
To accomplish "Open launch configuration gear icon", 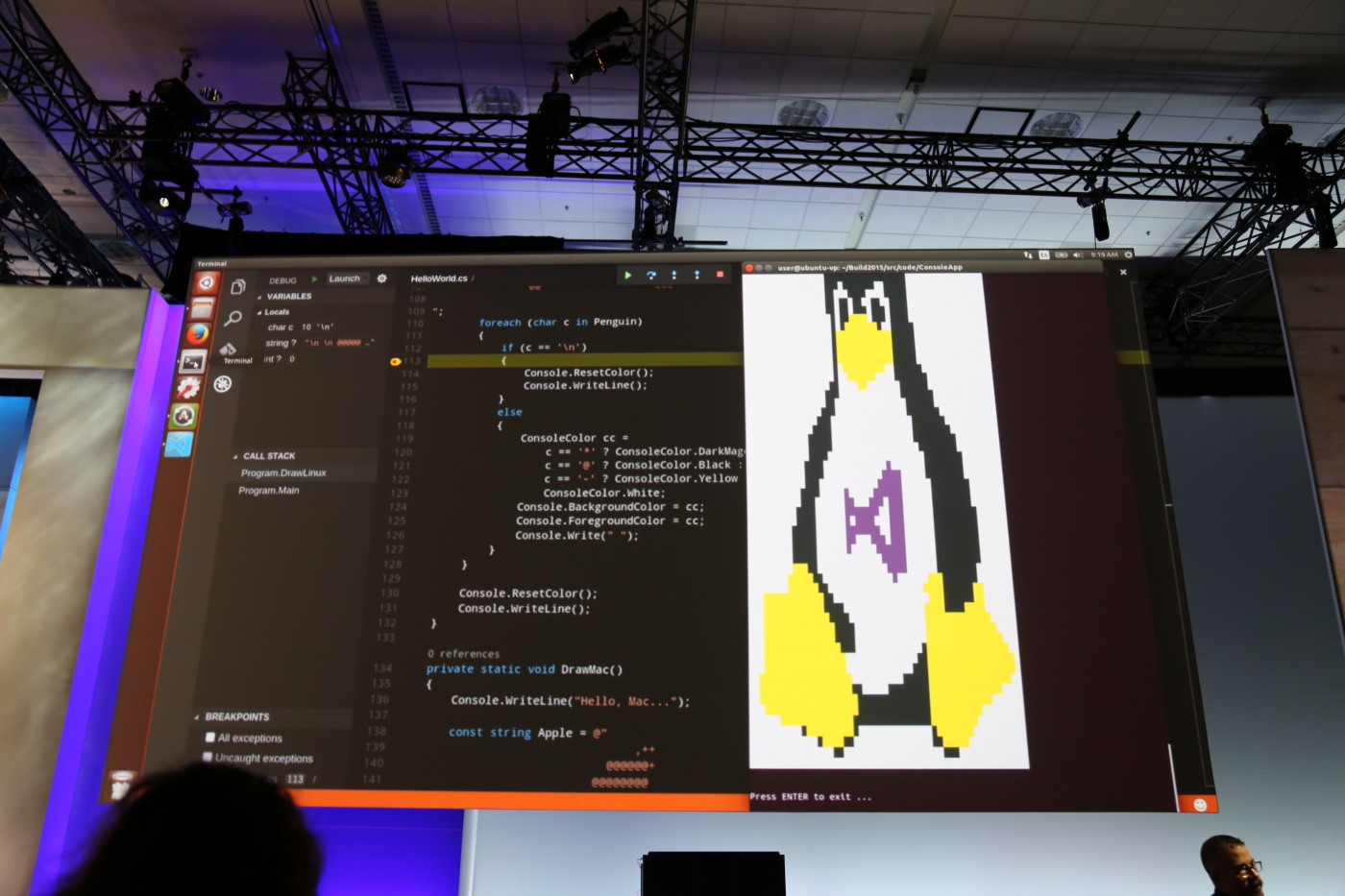I will 381,278.
